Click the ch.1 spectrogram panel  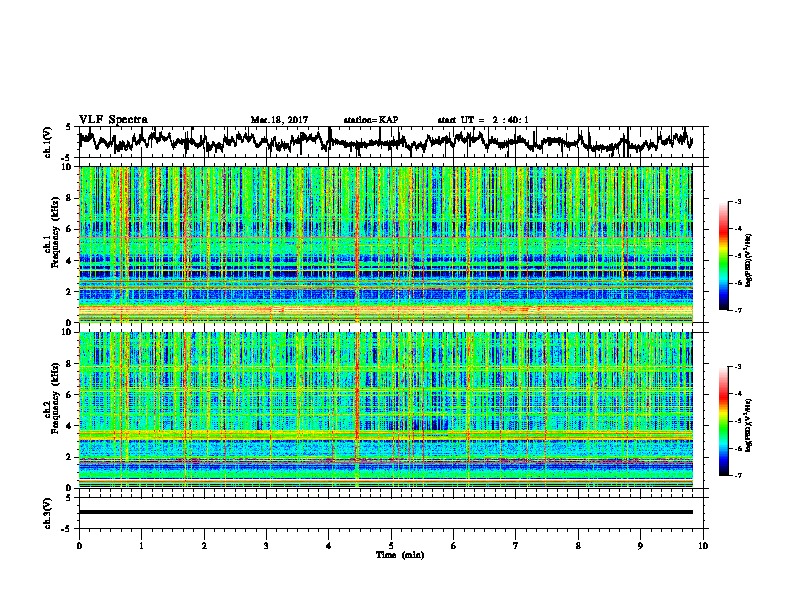[x=385, y=244]
